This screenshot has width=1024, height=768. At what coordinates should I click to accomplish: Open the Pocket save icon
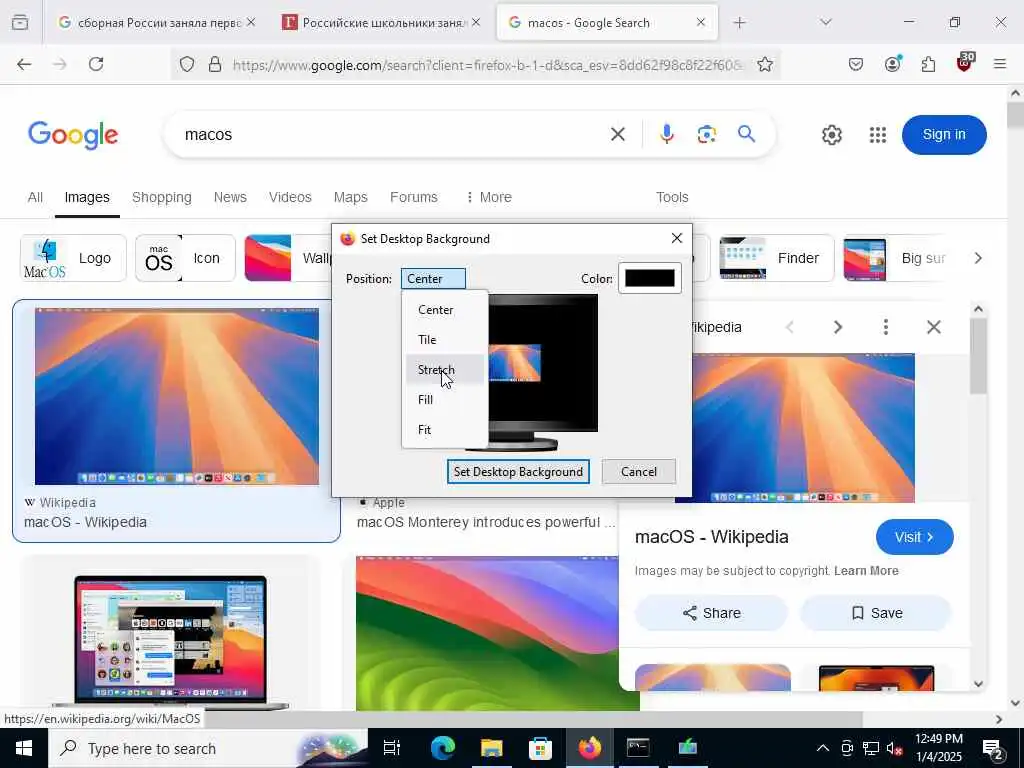tap(856, 64)
